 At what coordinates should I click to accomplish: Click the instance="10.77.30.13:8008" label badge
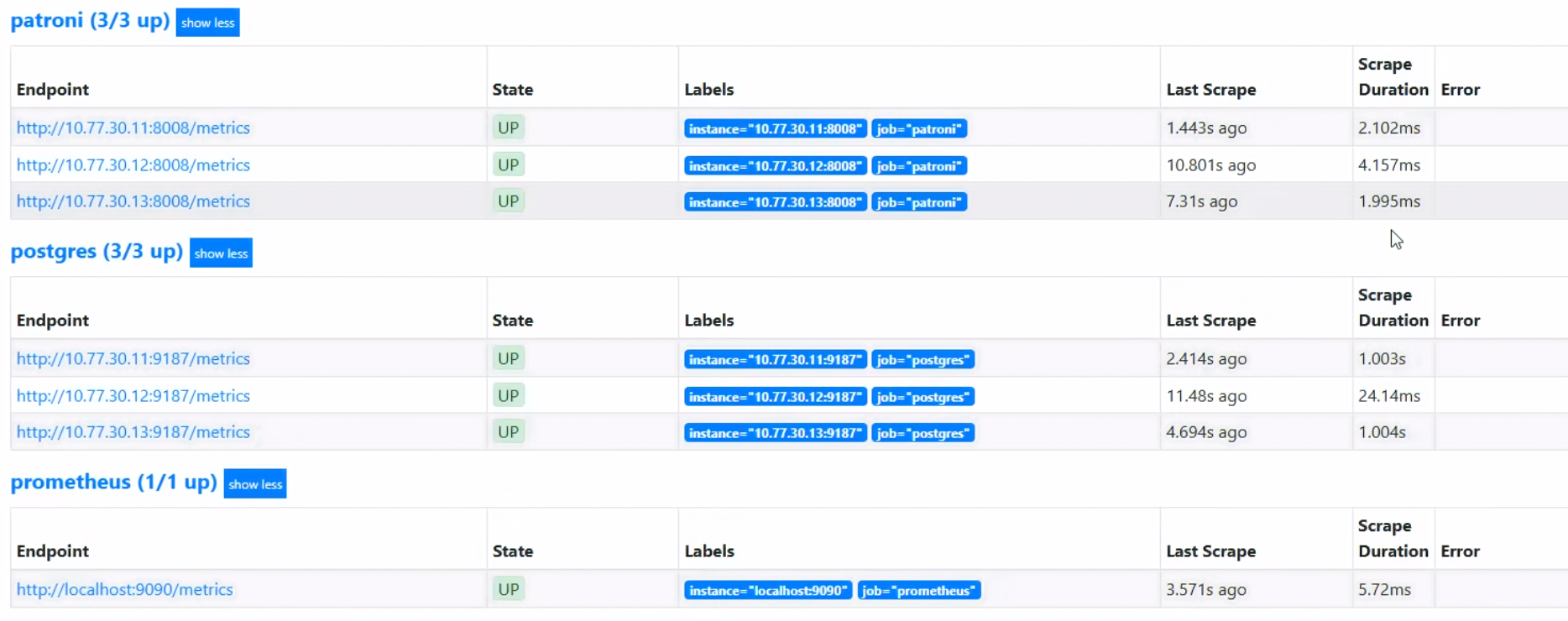pyautogui.click(x=776, y=202)
